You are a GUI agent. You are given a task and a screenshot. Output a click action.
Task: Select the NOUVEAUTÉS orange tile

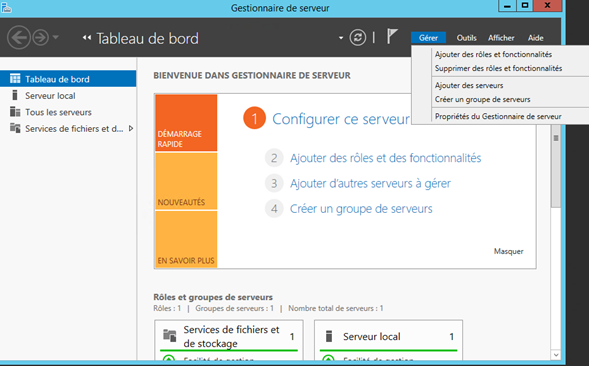pos(186,181)
